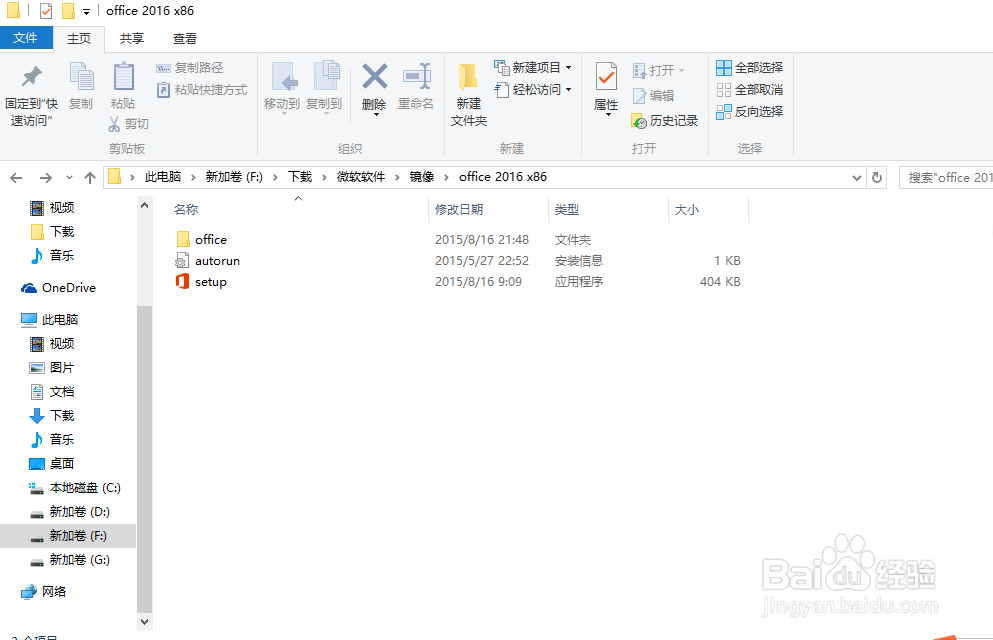Click the properties icon in title bar
Viewport: 993px width, 640px height.
46,11
